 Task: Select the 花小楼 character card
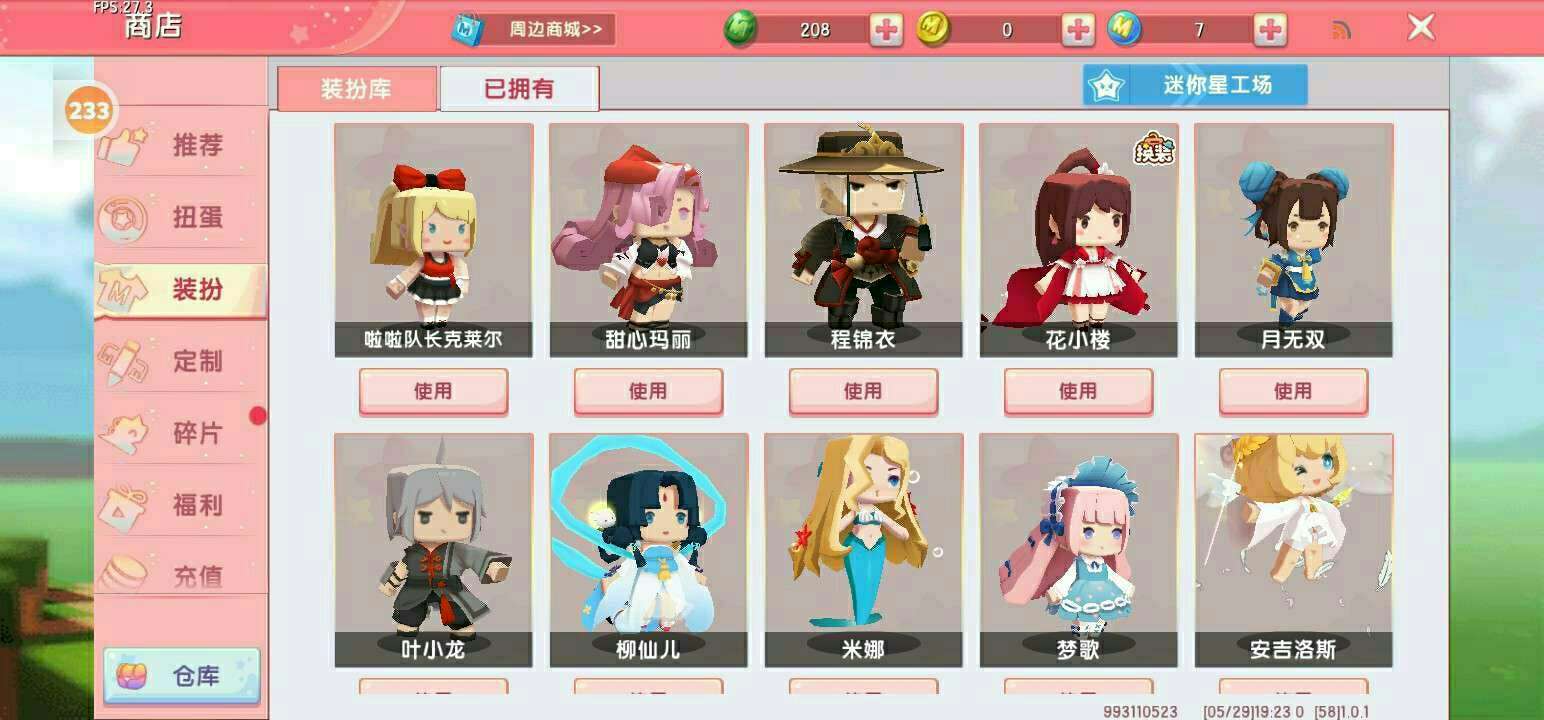(1078, 240)
